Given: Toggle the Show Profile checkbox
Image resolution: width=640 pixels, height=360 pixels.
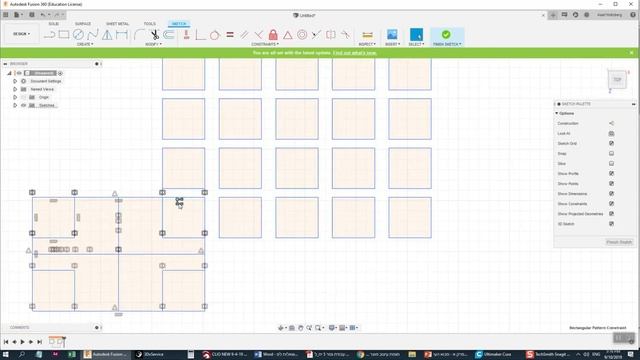Looking at the screenshot, I should pos(611,173).
